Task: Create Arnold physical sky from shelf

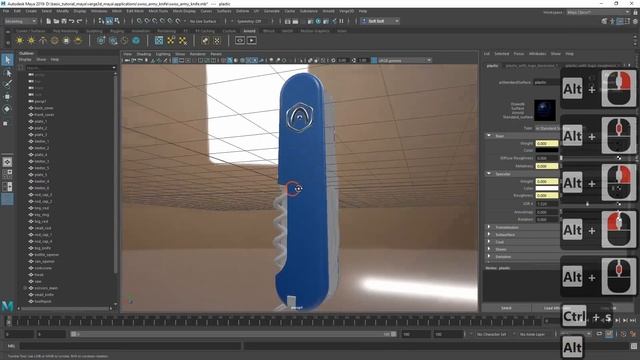Action: 78,40
